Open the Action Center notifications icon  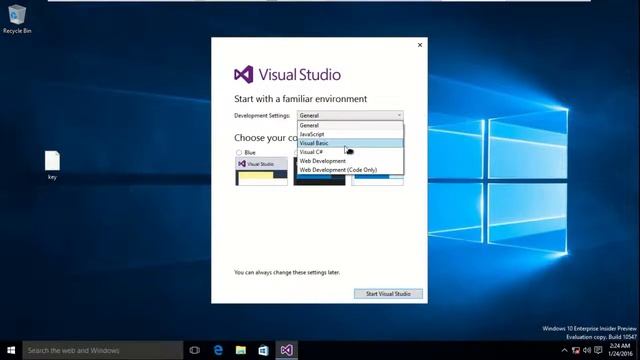coord(598,350)
